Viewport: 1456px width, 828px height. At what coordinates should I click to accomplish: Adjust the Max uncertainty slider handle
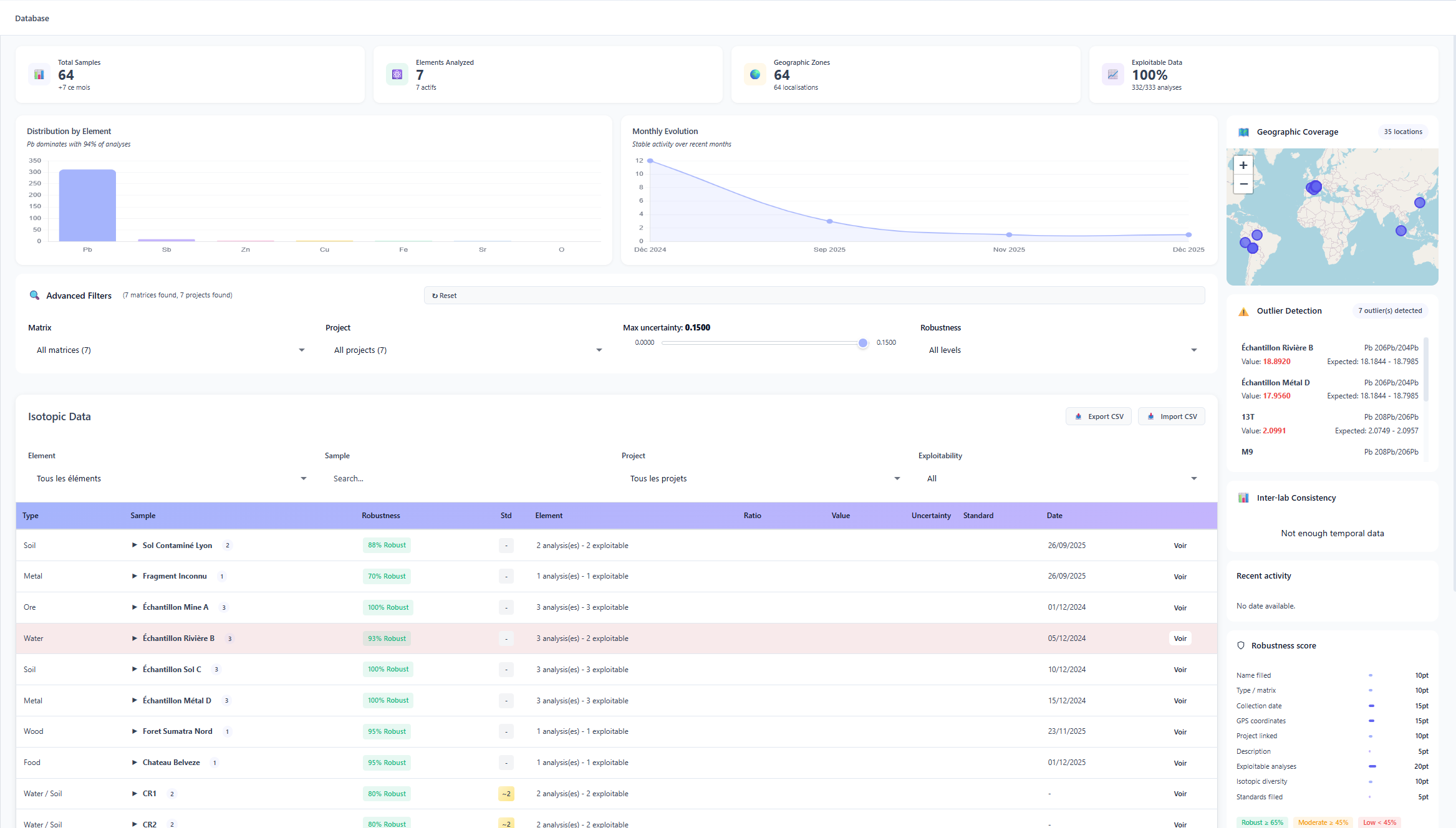[862, 342]
